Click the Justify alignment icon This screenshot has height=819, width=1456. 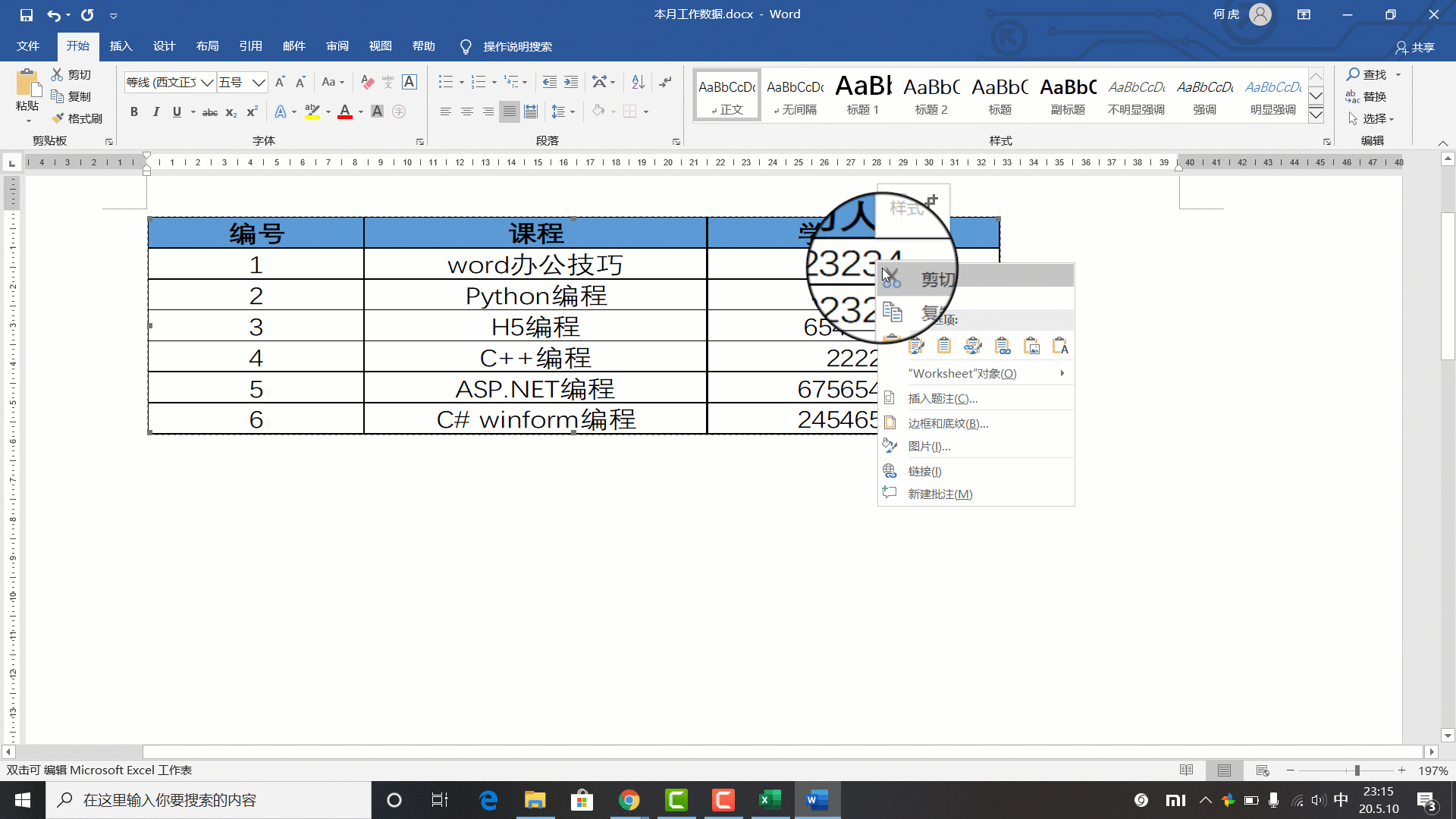(x=510, y=112)
